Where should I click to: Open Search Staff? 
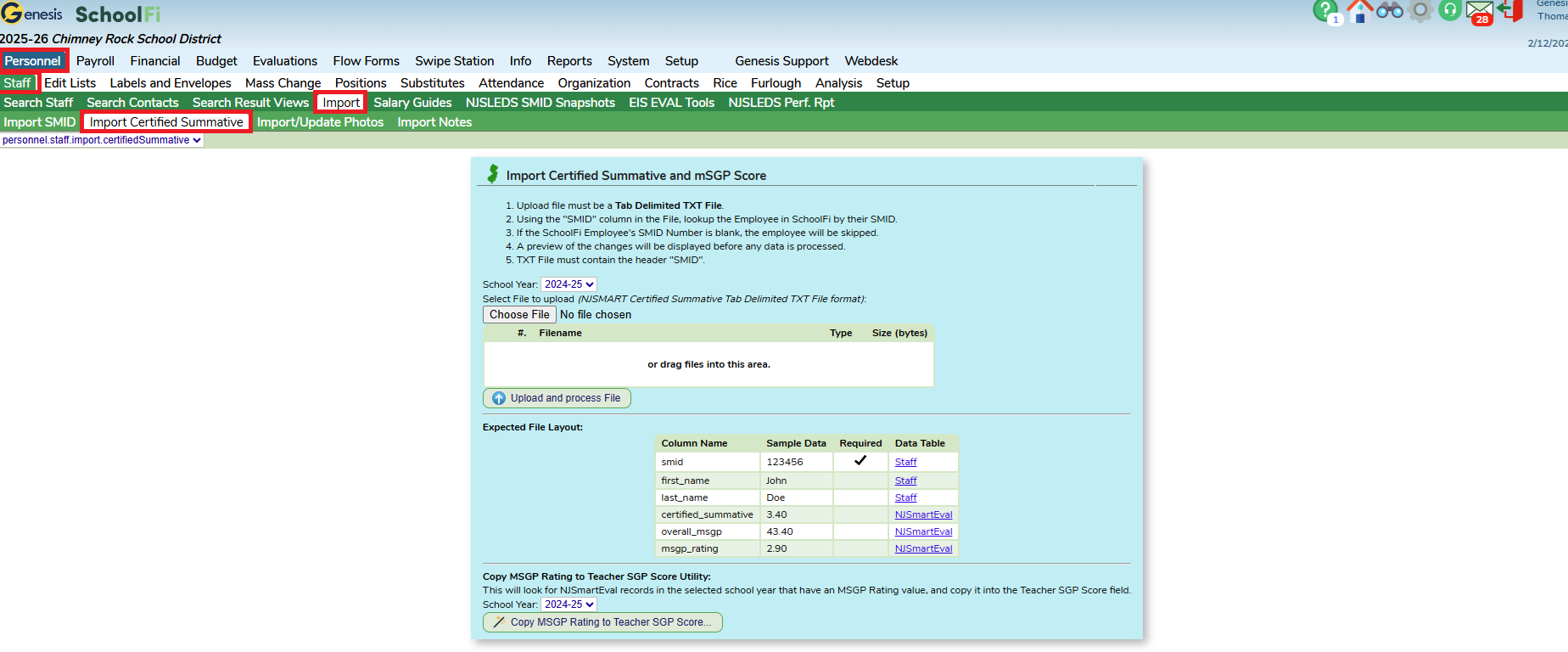pyautogui.click(x=38, y=103)
